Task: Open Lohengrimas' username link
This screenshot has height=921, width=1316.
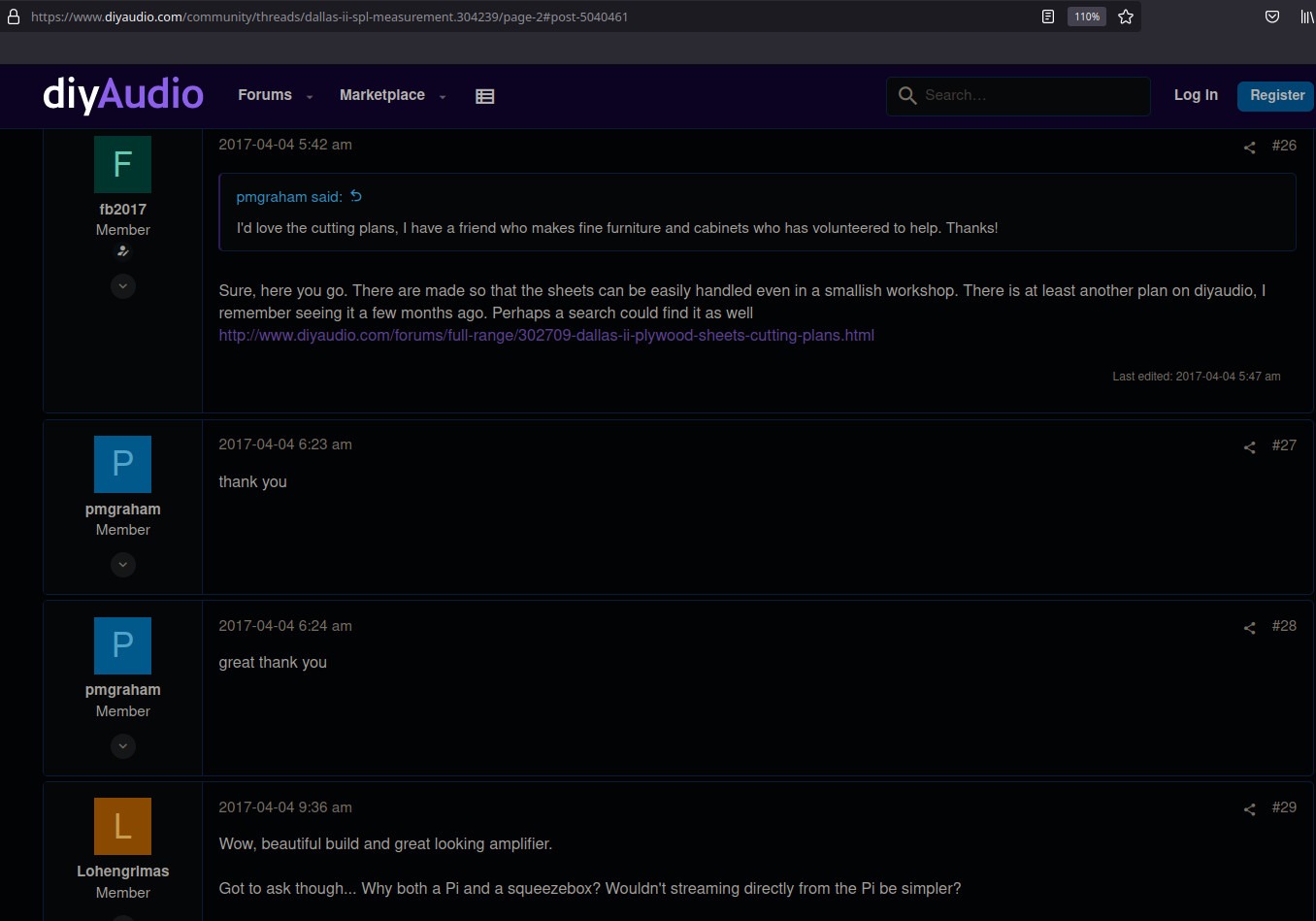Action: 123,871
